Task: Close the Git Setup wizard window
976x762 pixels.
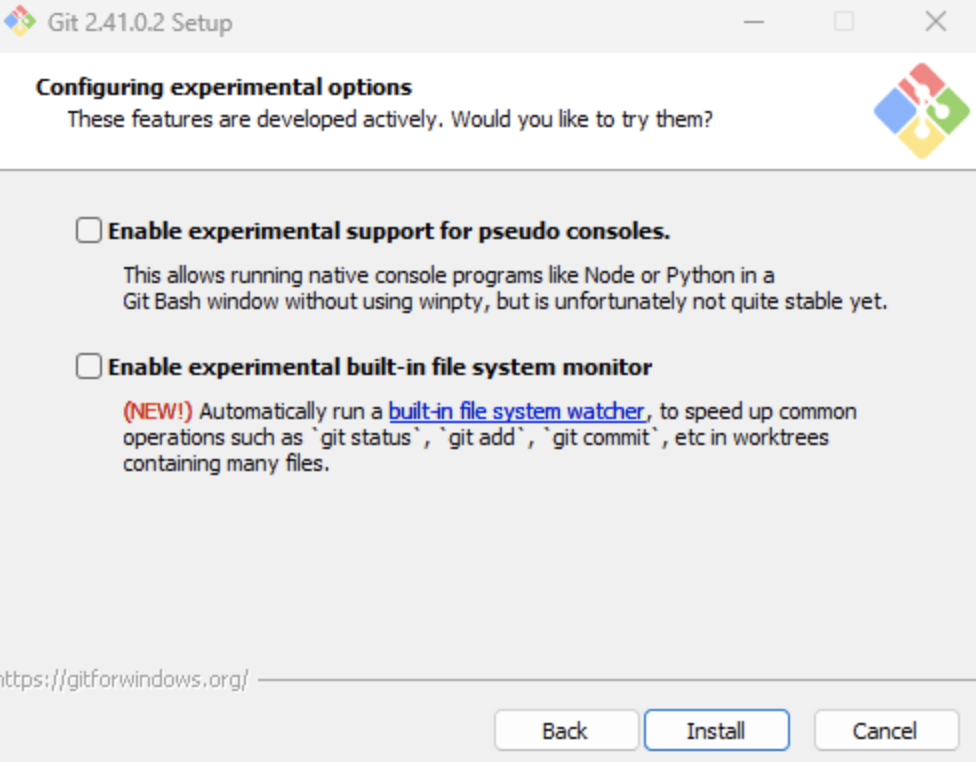Action: point(936,22)
